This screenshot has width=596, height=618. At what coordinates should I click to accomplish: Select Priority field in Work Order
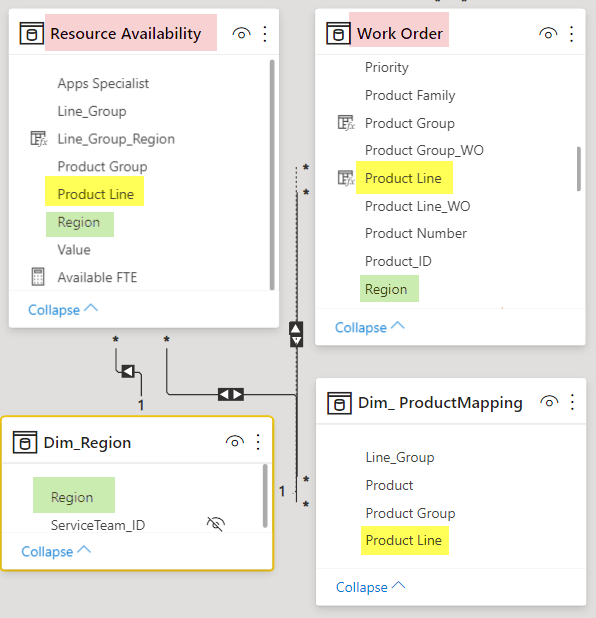tap(386, 67)
